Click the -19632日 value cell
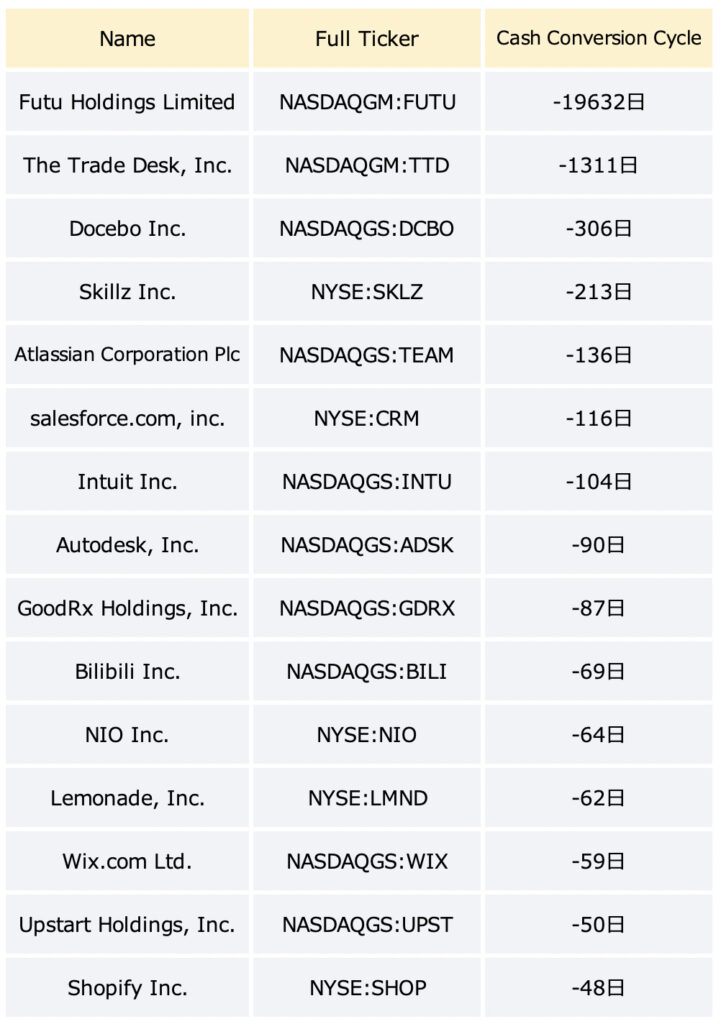 [598, 102]
